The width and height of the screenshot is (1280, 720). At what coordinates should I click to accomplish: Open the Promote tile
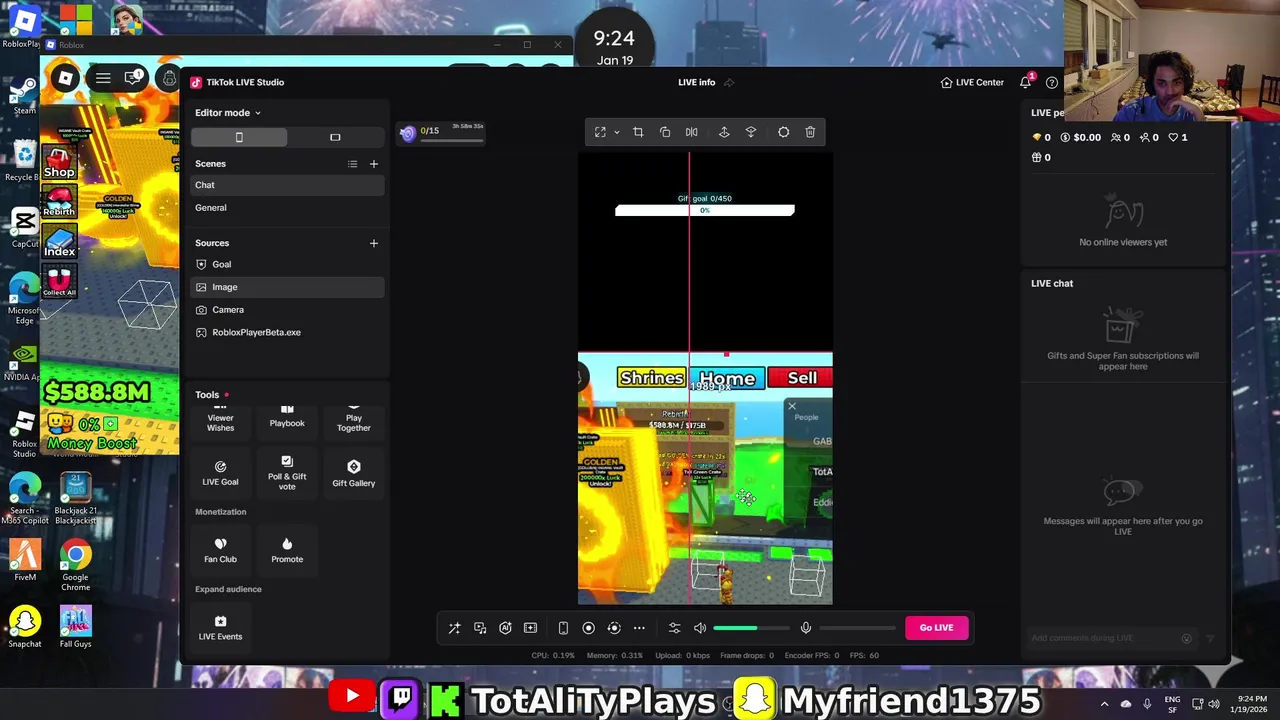click(x=287, y=550)
